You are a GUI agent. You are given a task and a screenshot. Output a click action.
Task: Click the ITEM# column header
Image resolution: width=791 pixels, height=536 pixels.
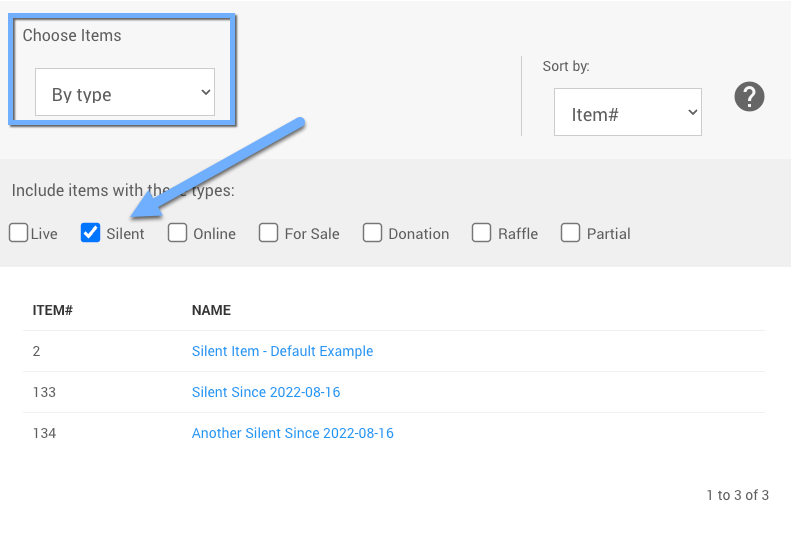coord(52,310)
